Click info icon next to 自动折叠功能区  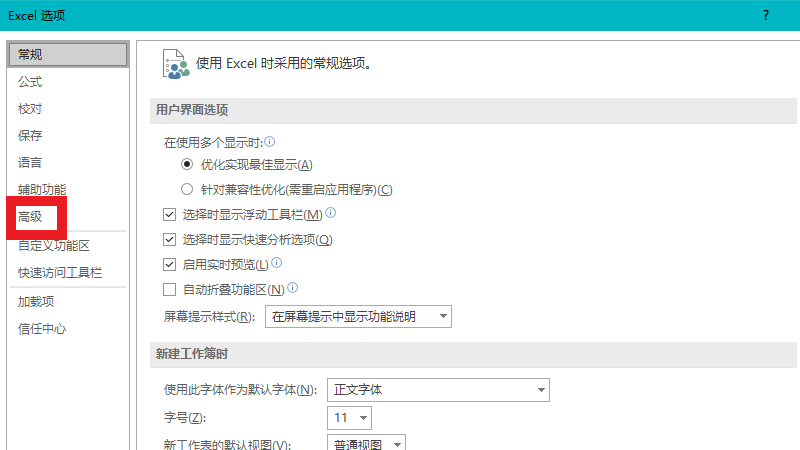tap(293, 289)
